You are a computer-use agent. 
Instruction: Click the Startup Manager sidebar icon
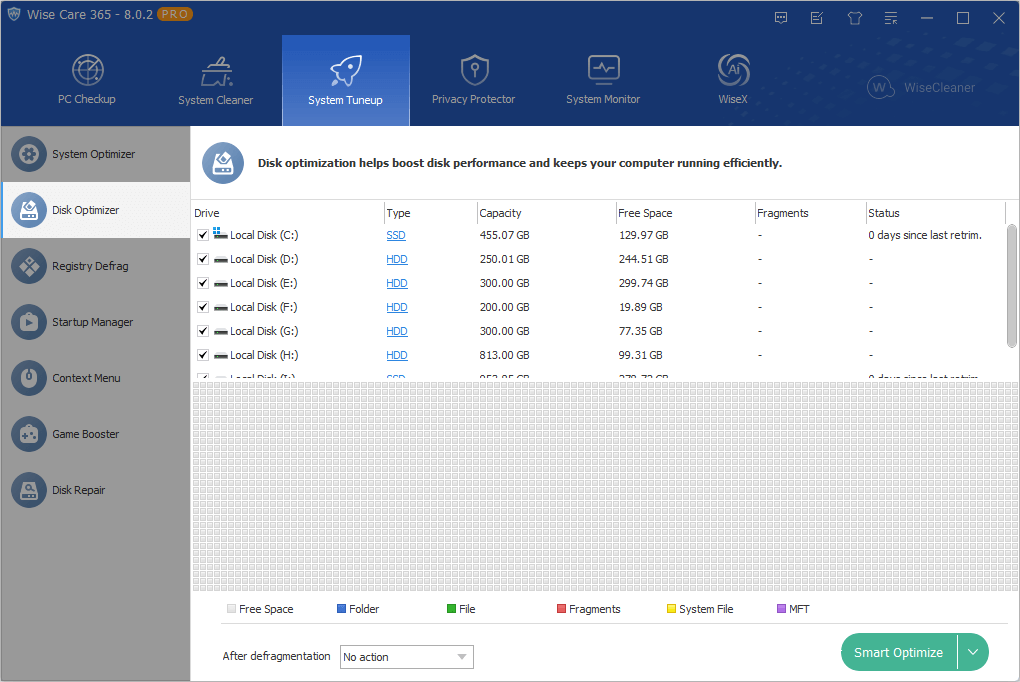pos(29,322)
